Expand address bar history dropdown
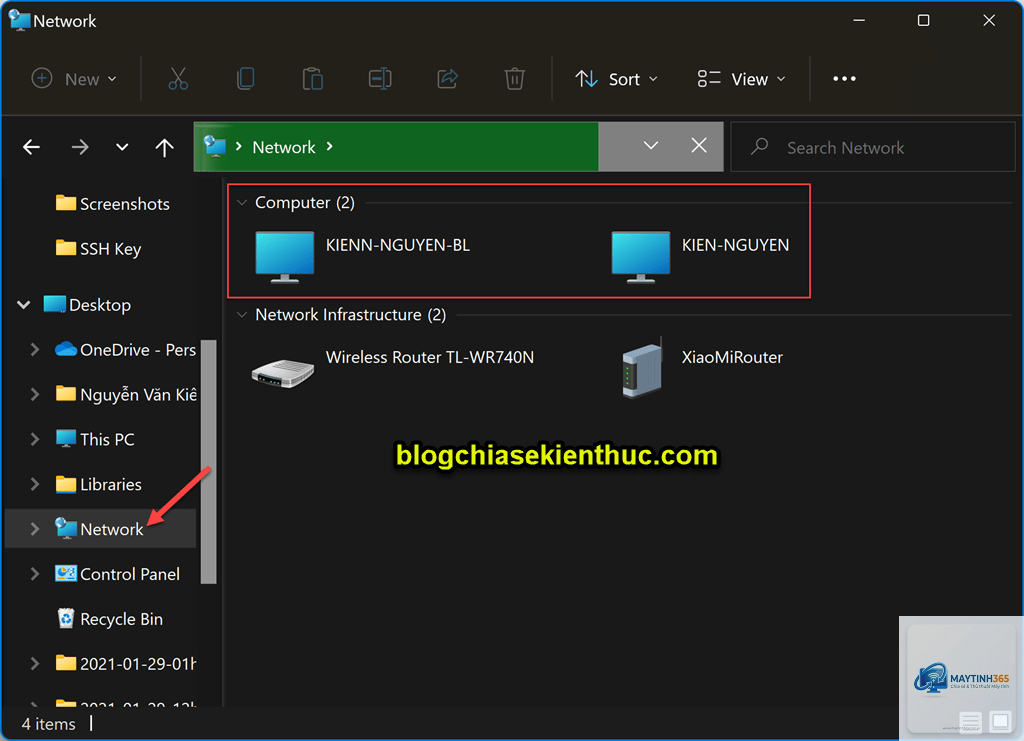Viewport: 1024px width, 741px height. 650,146
